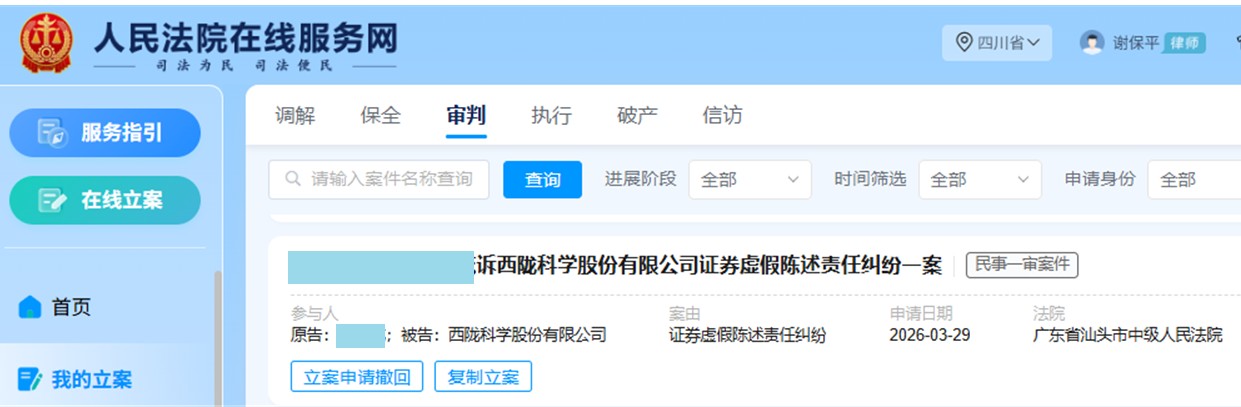Click the user avatar icon for 谢保平
This screenshot has width=1241, height=407.
pyautogui.click(x=1092, y=43)
